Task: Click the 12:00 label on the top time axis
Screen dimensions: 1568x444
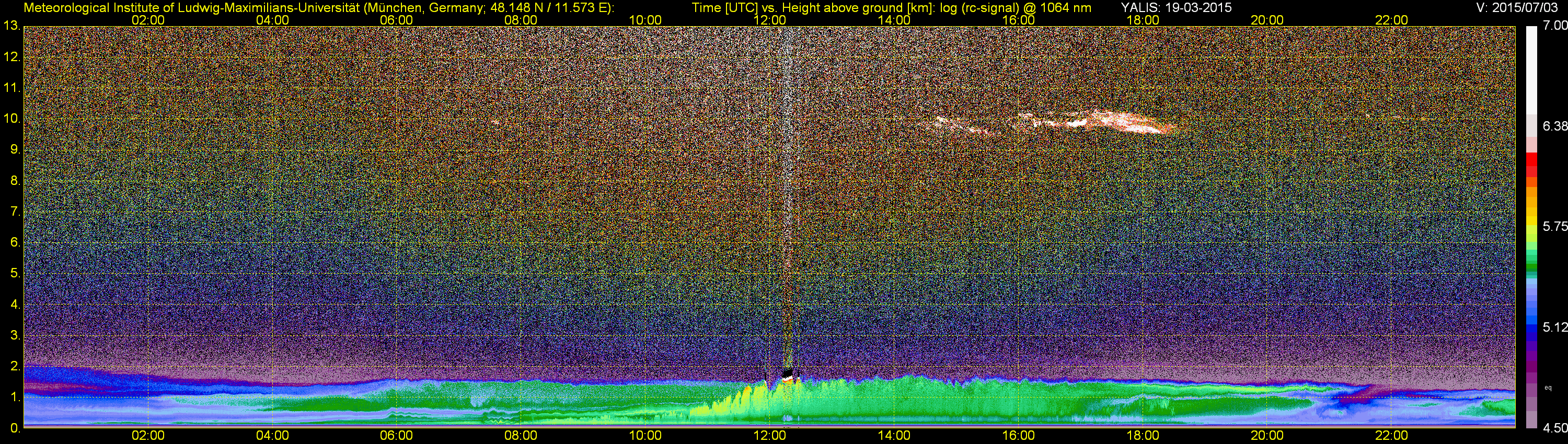Action: click(x=769, y=20)
